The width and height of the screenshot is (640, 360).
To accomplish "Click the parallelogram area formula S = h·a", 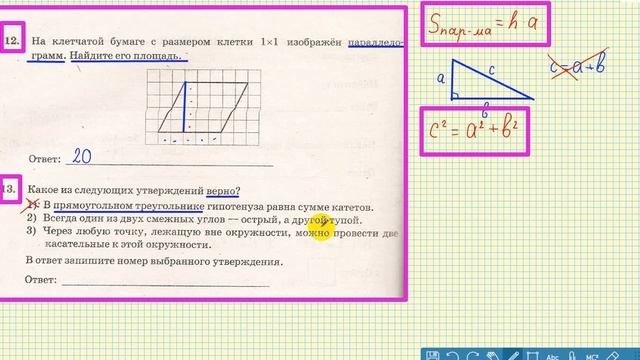I will coord(485,24).
